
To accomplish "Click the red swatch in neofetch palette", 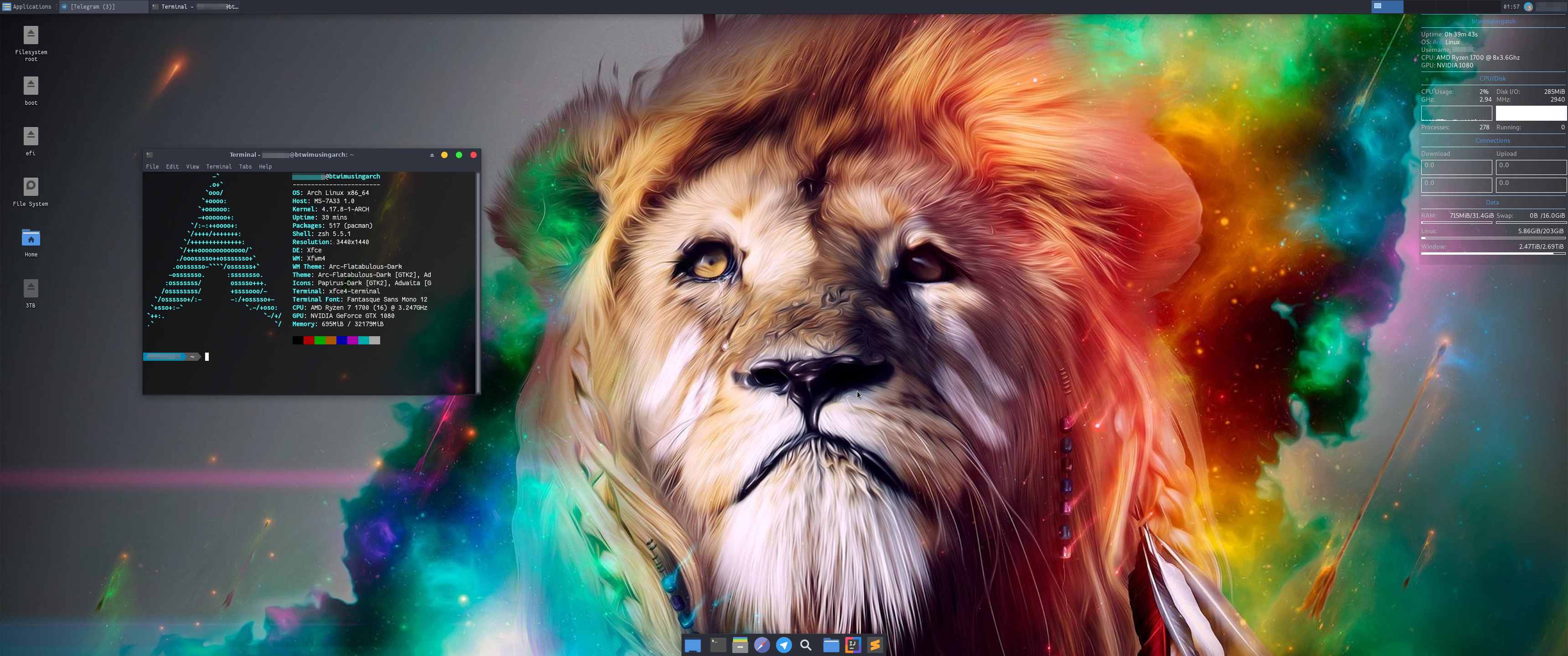I will point(309,340).
